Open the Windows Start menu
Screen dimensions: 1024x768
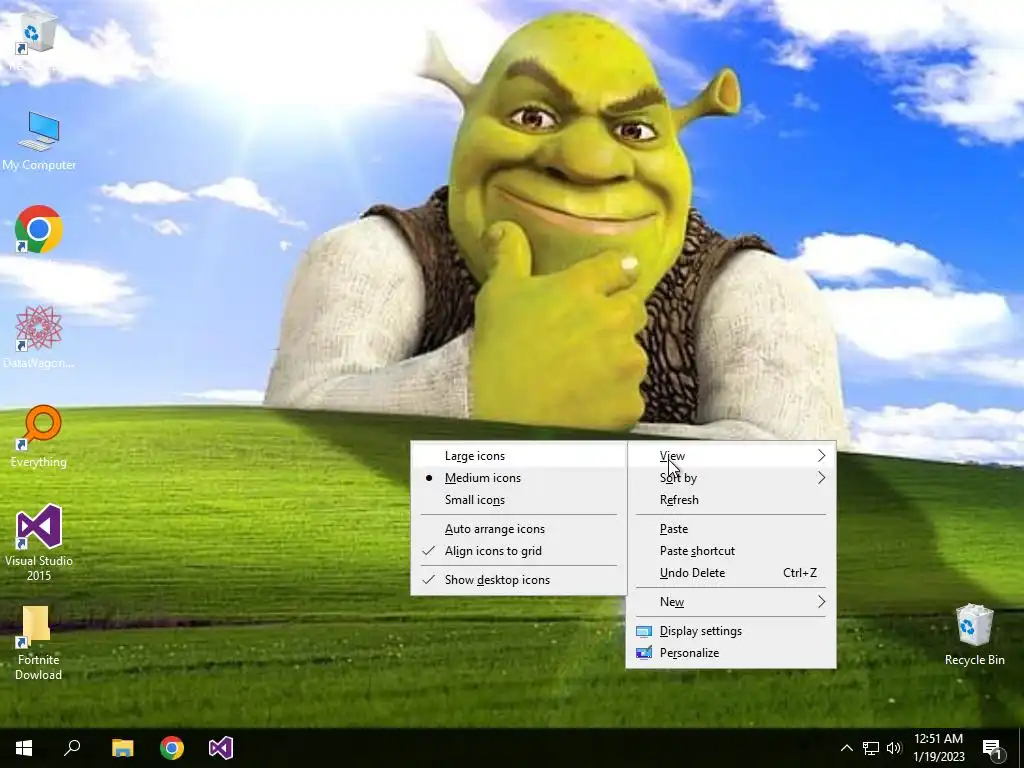[24, 748]
